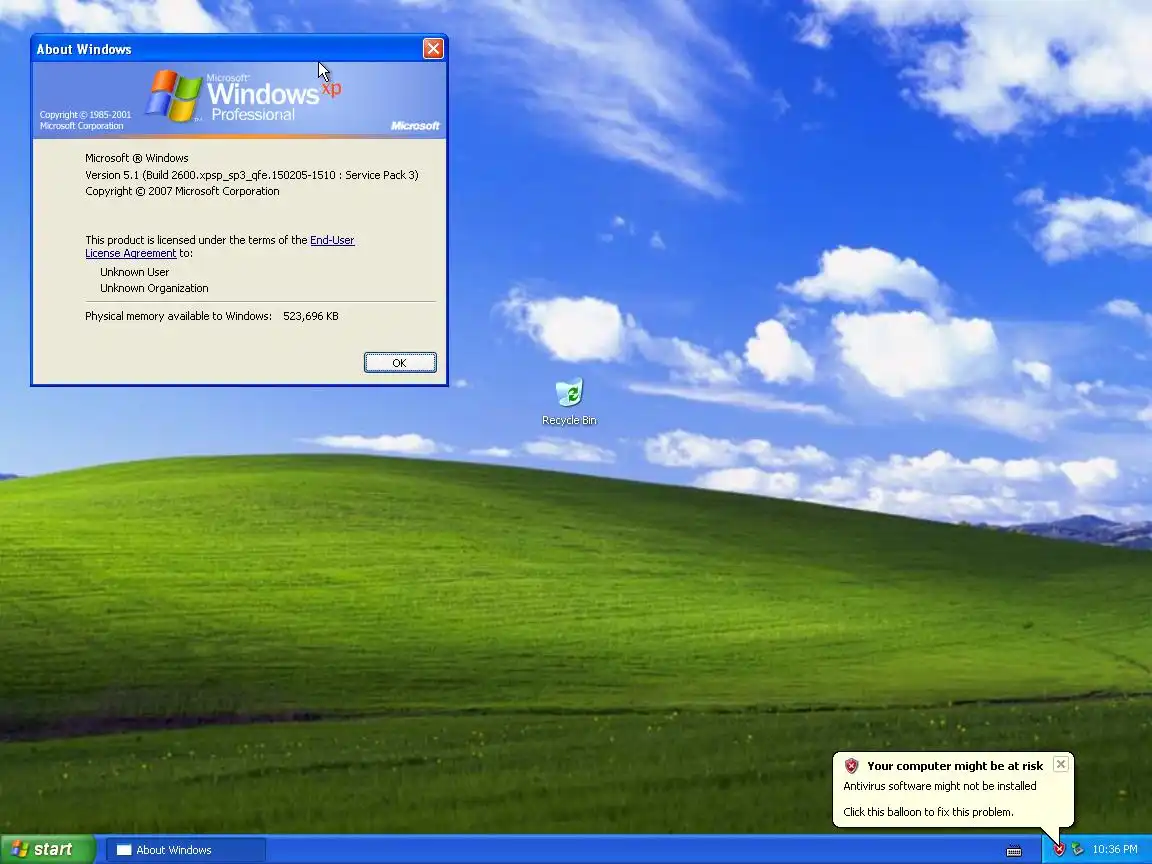Click the 'Unknown Organization' text
Image resolution: width=1152 pixels, height=864 pixels.
pyautogui.click(x=154, y=288)
